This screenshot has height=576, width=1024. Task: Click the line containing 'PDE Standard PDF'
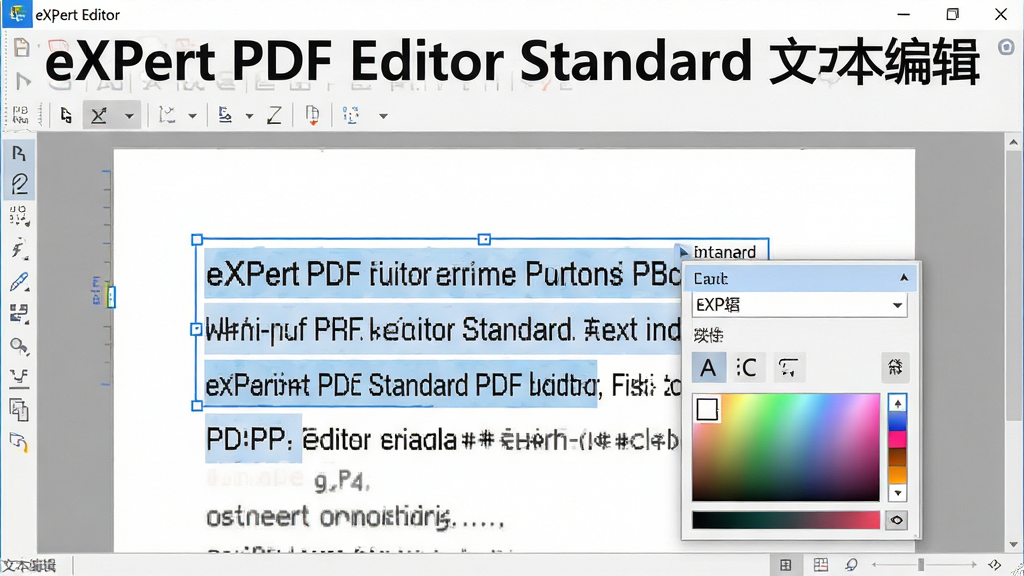443,385
